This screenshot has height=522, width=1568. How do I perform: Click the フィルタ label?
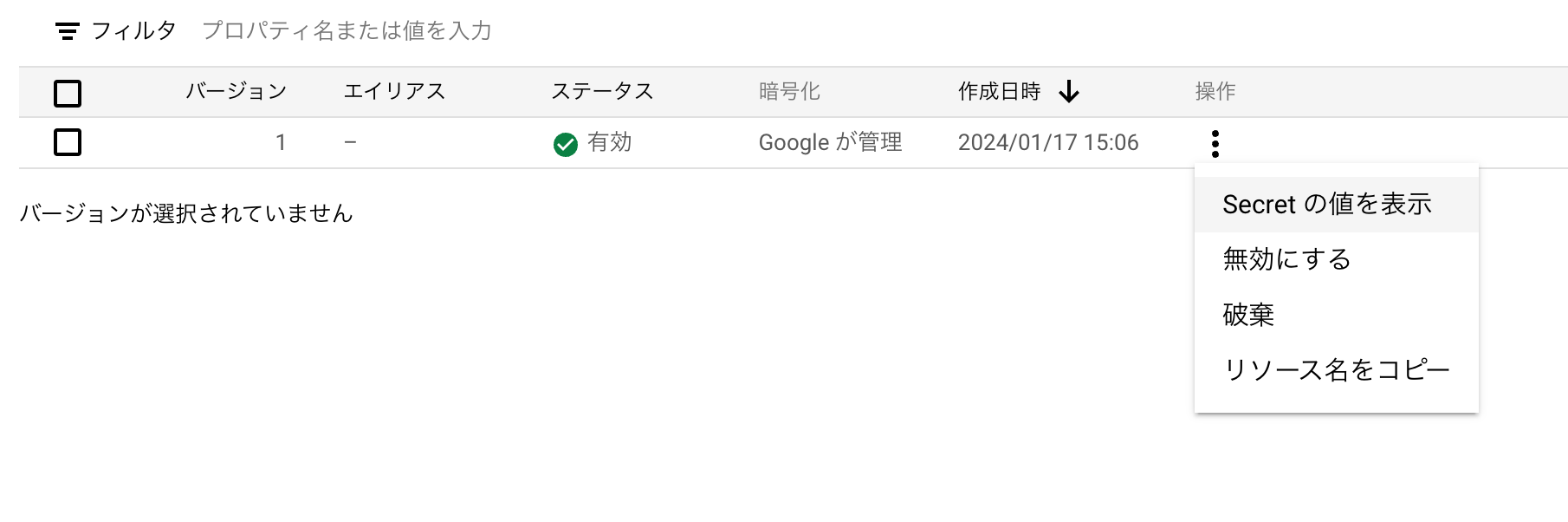[x=133, y=31]
